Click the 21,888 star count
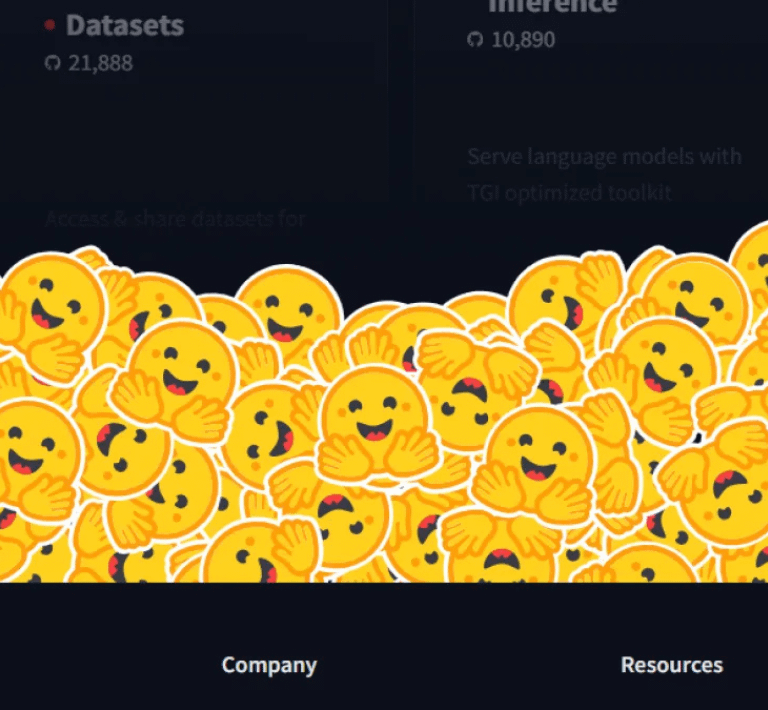Screen dimensions: 768x710 100,63
